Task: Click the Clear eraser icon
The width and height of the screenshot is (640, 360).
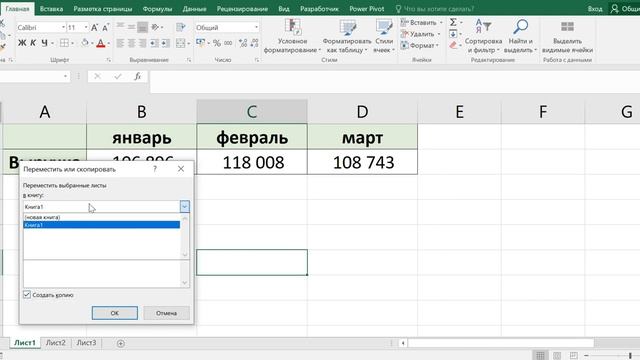Action: point(453,45)
